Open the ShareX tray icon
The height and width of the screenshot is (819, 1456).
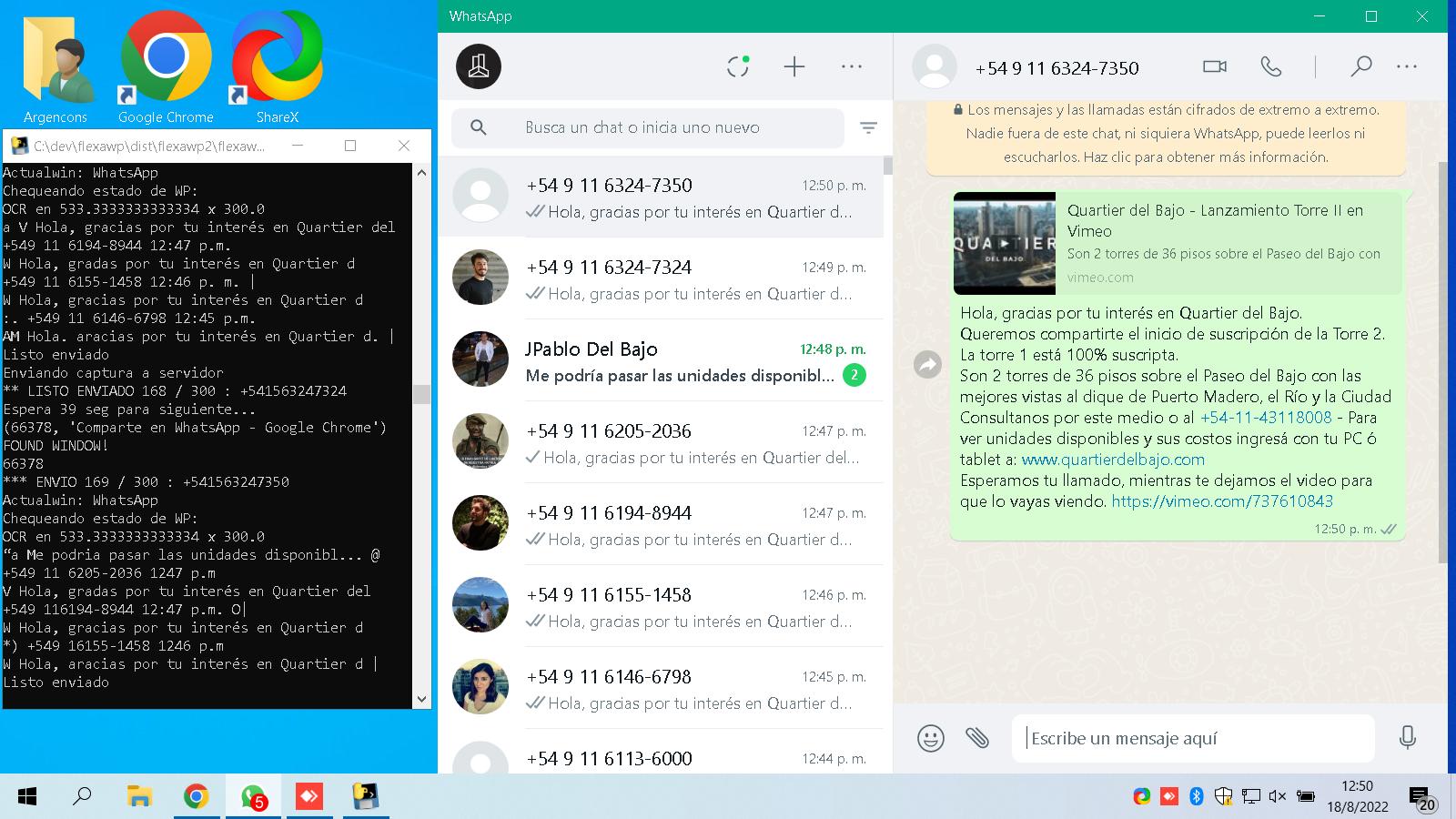click(x=1142, y=796)
